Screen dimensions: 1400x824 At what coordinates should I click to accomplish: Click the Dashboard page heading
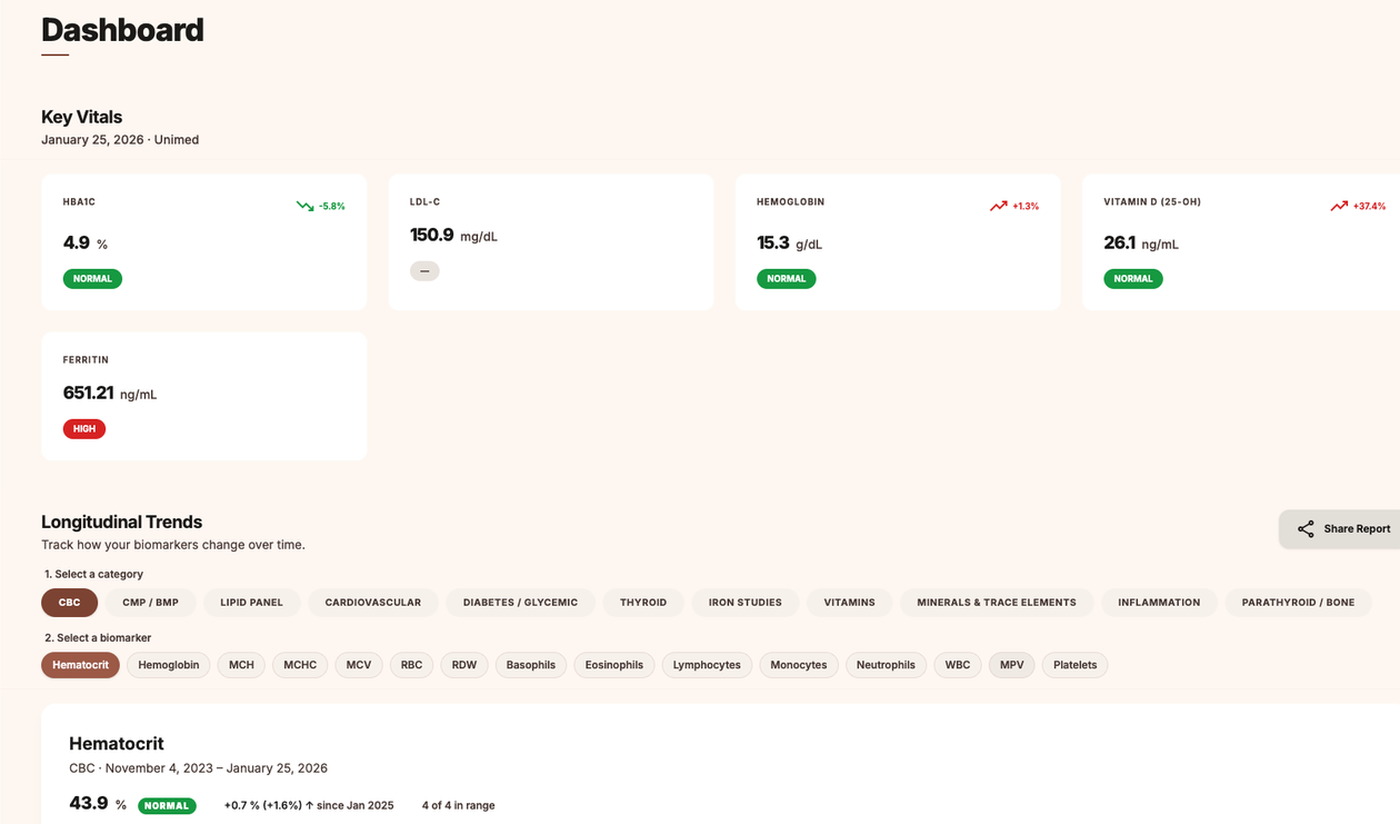tap(122, 30)
